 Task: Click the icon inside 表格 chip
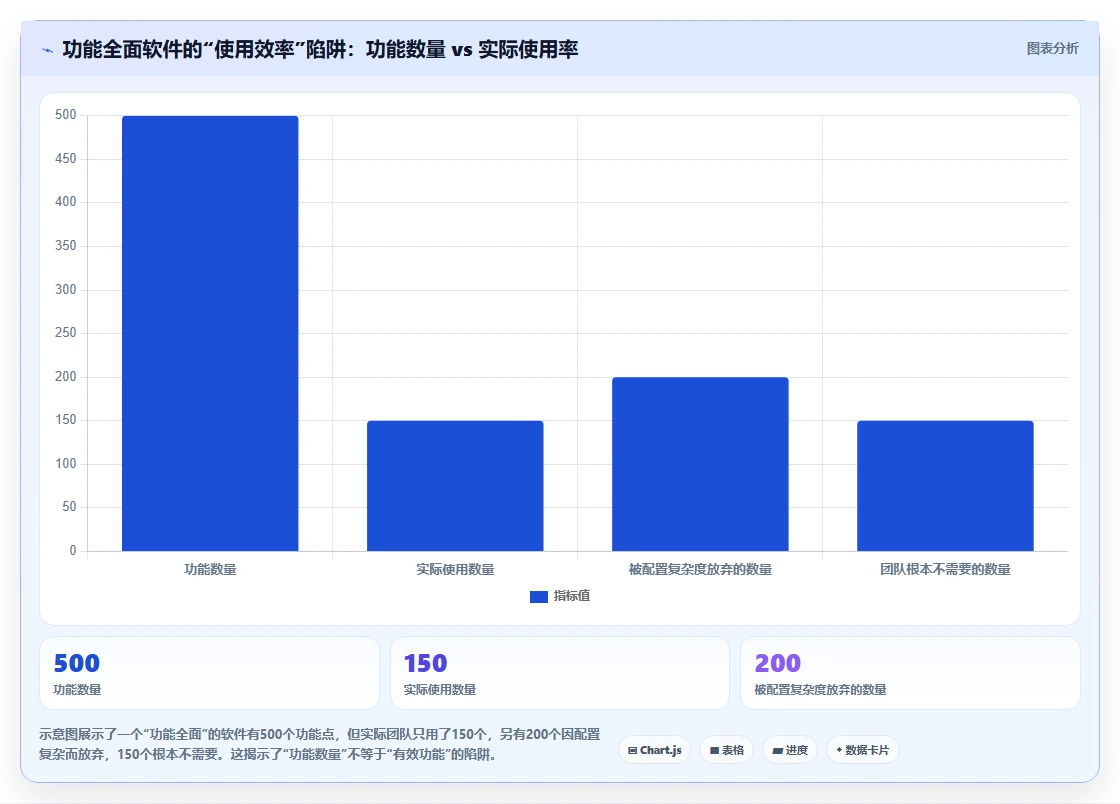click(x=714, y=750)
